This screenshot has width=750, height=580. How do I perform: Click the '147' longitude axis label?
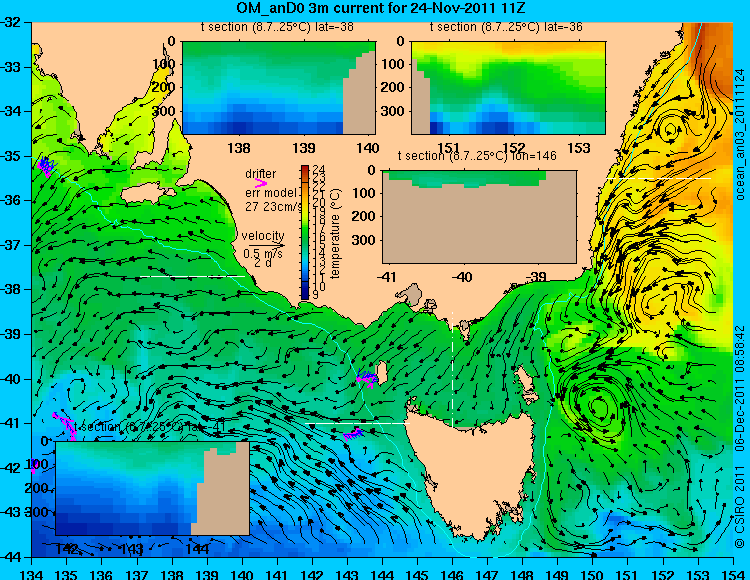(487, 574)
